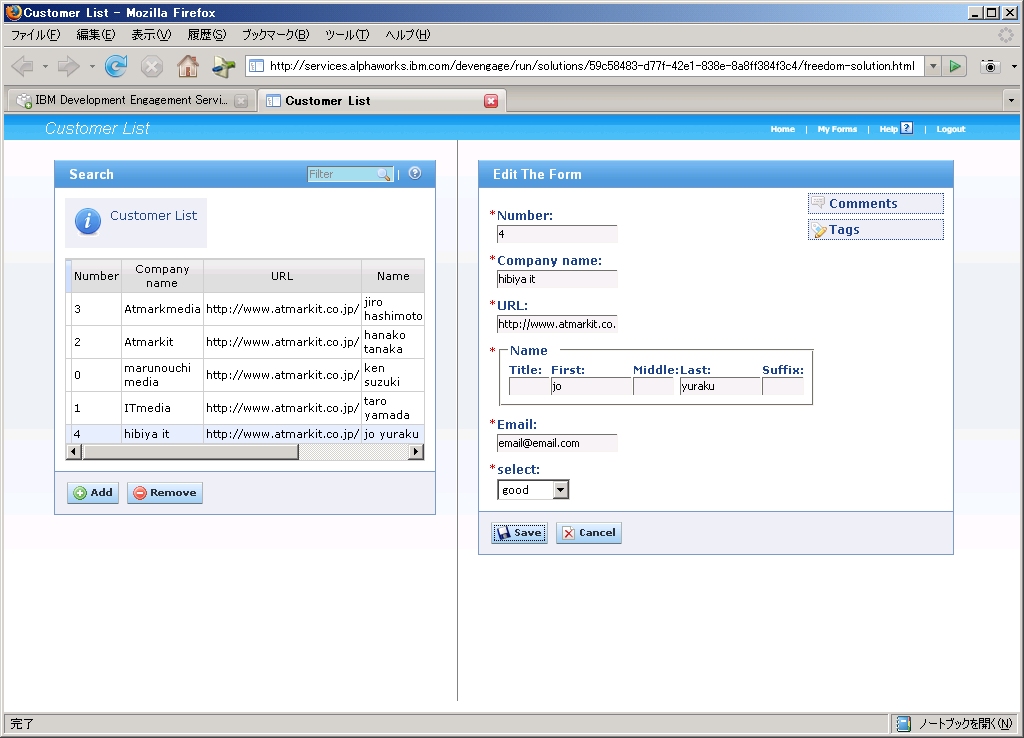This screenshot has width=1024, height=738.
Task: Open the ツール menu
Action: click(x=347, y=35)
